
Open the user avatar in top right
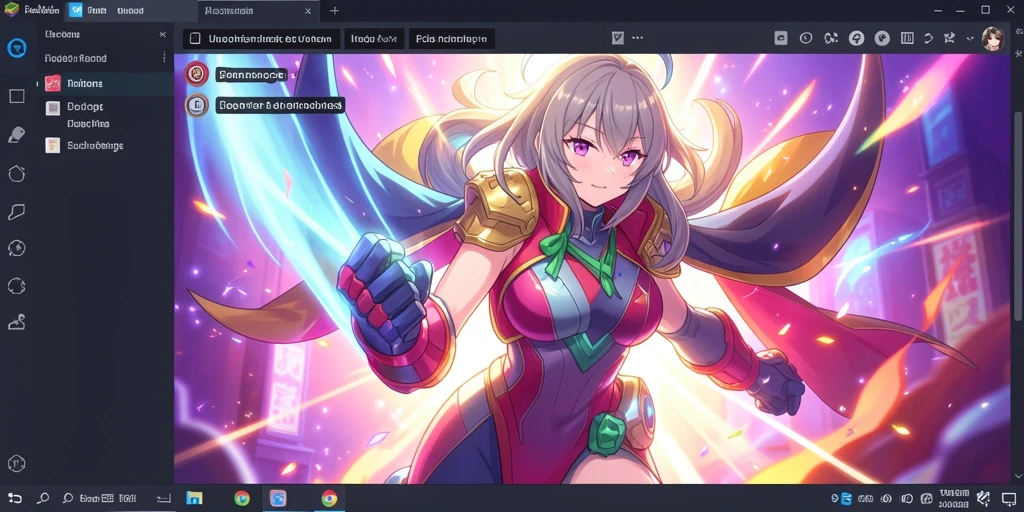(993, 39)
